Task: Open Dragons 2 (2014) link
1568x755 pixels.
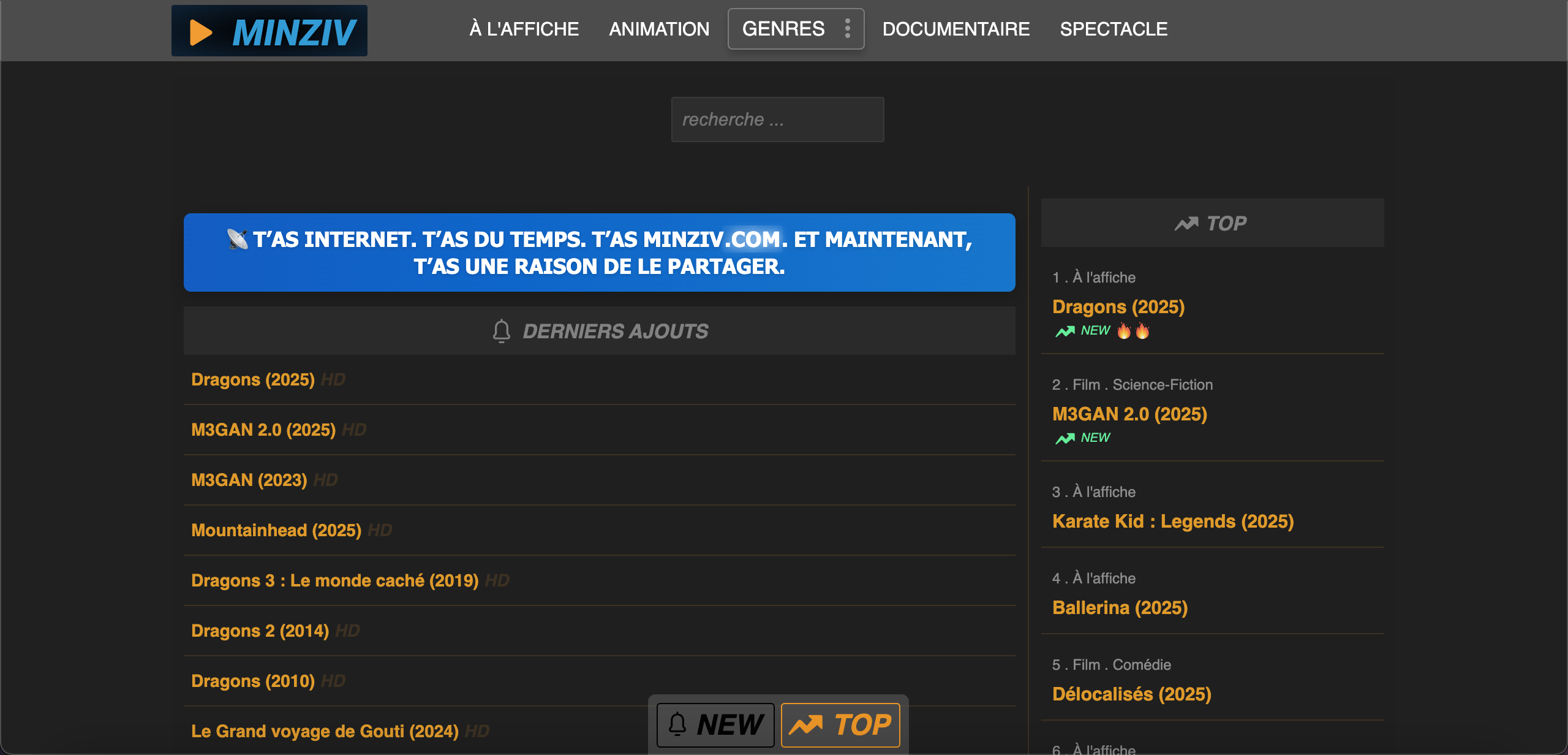Action: [x=260, y=631]
